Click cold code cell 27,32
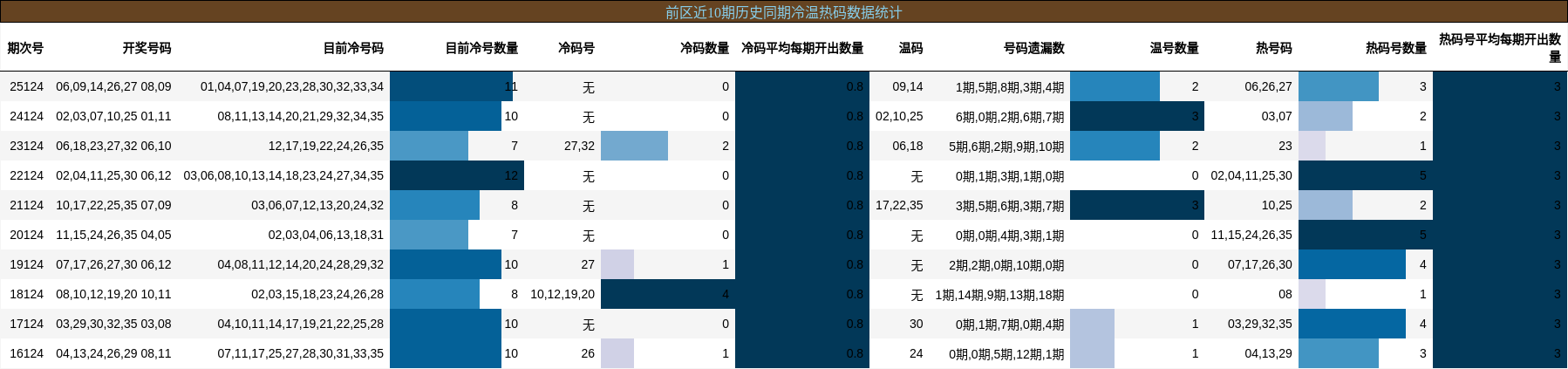The width and height of the screenshot is (1568, 369). 579,146
